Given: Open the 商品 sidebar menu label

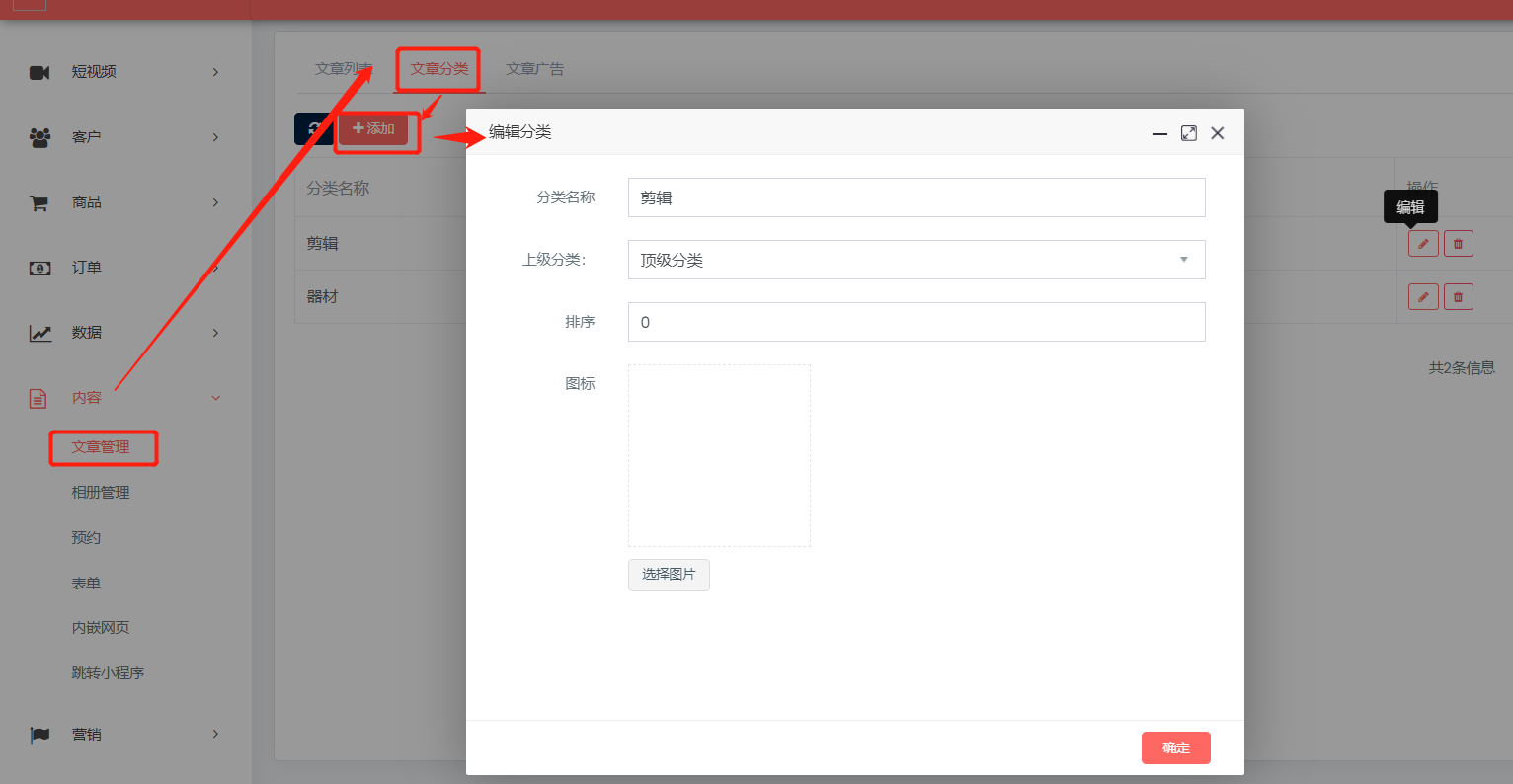Looking at the screenshot, I should click(x=87, y=202).
